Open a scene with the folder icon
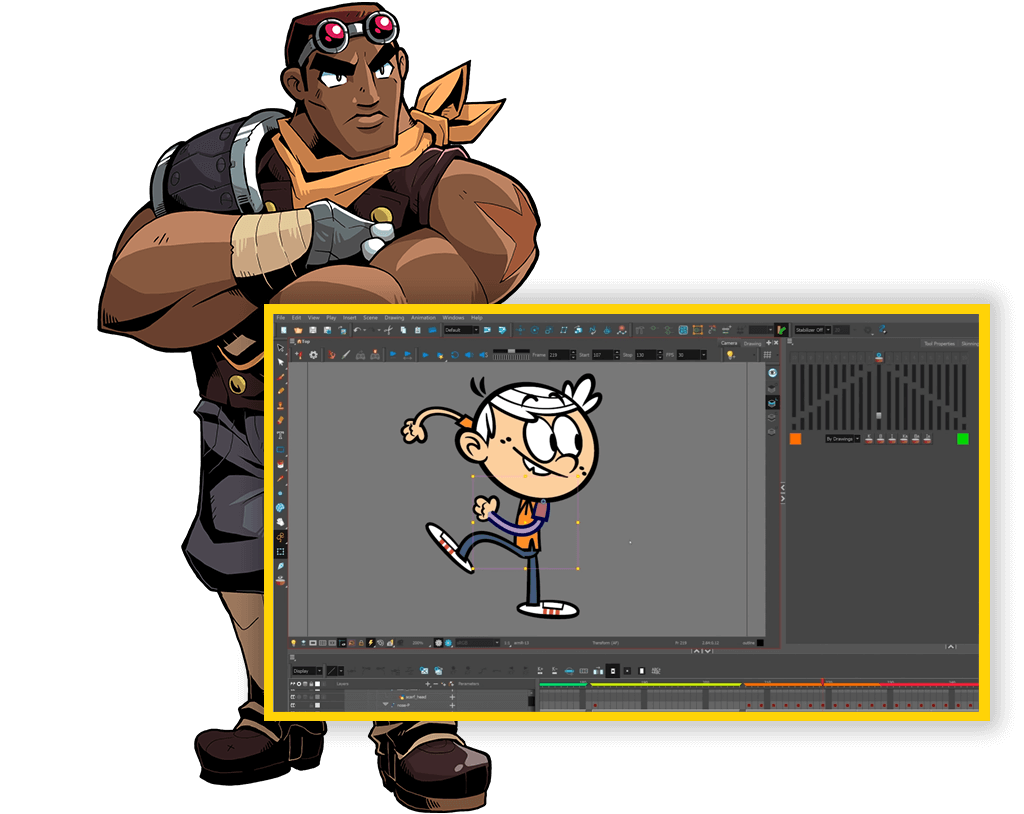 (298, 331)
